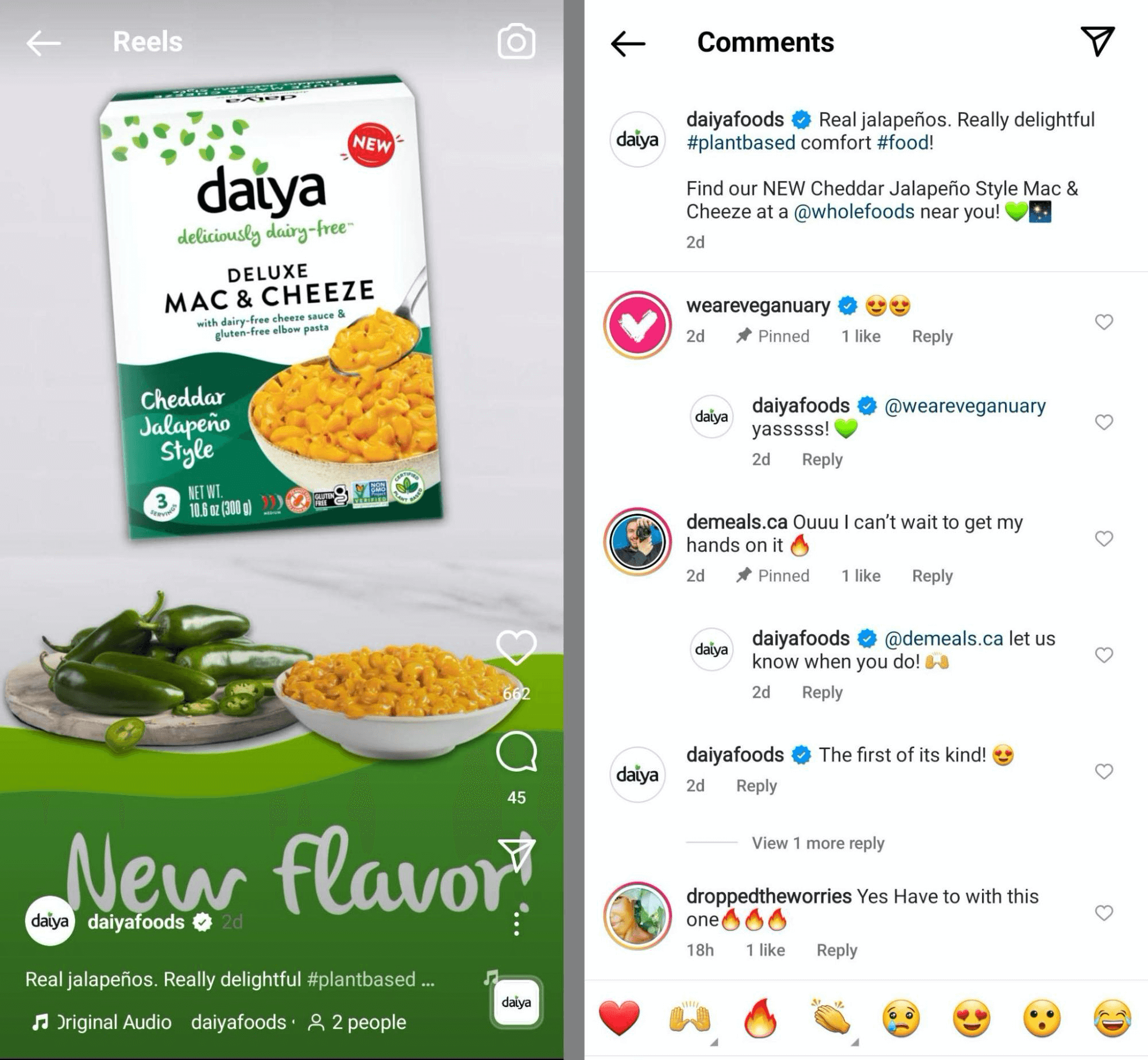Insert the red heart emoji reaction
Screen dimensions: 1148x1060
[619, 1018]
